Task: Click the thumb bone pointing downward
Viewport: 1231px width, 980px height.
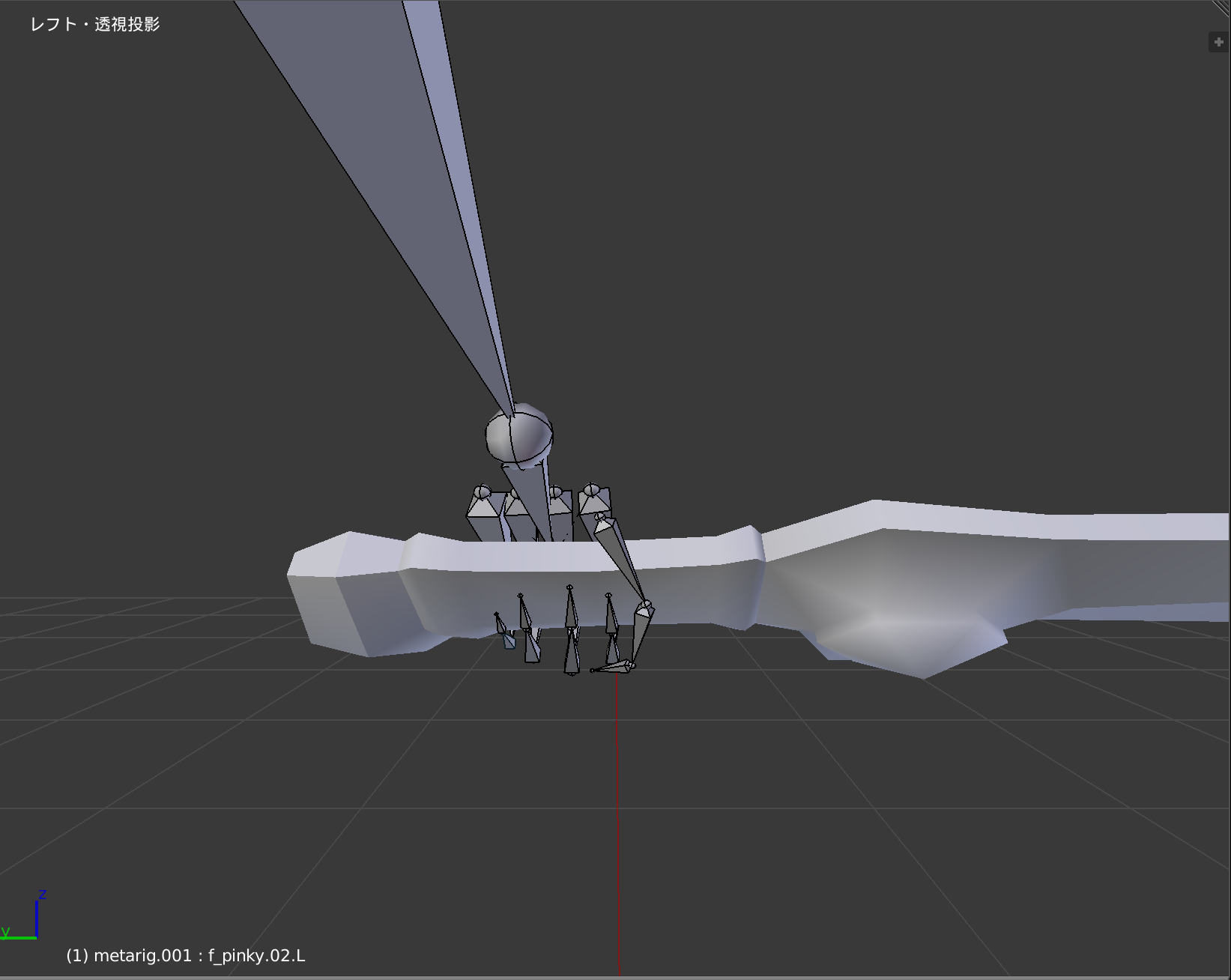Action: click(622, 562)
